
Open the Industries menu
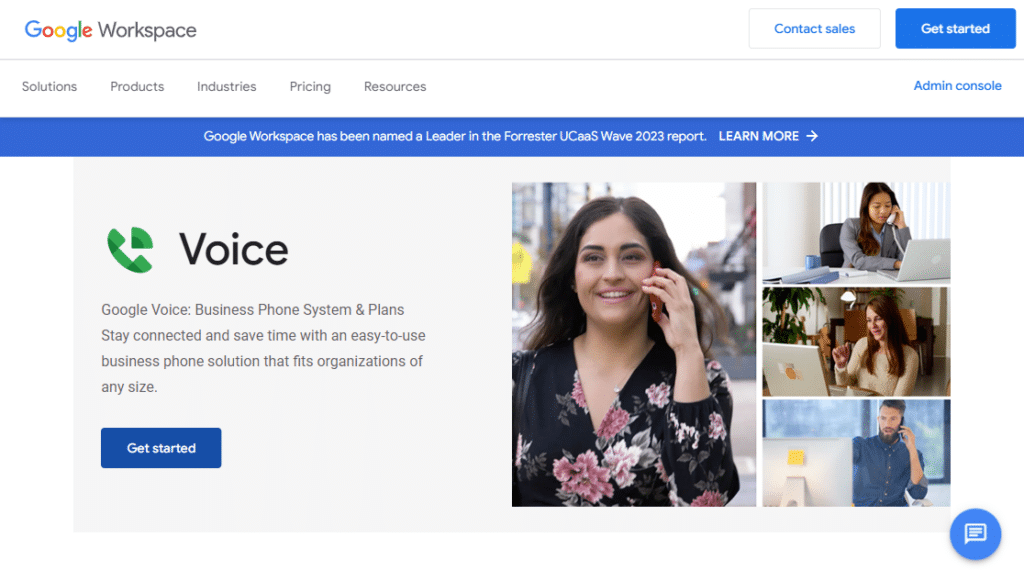(x=227, y=86)
